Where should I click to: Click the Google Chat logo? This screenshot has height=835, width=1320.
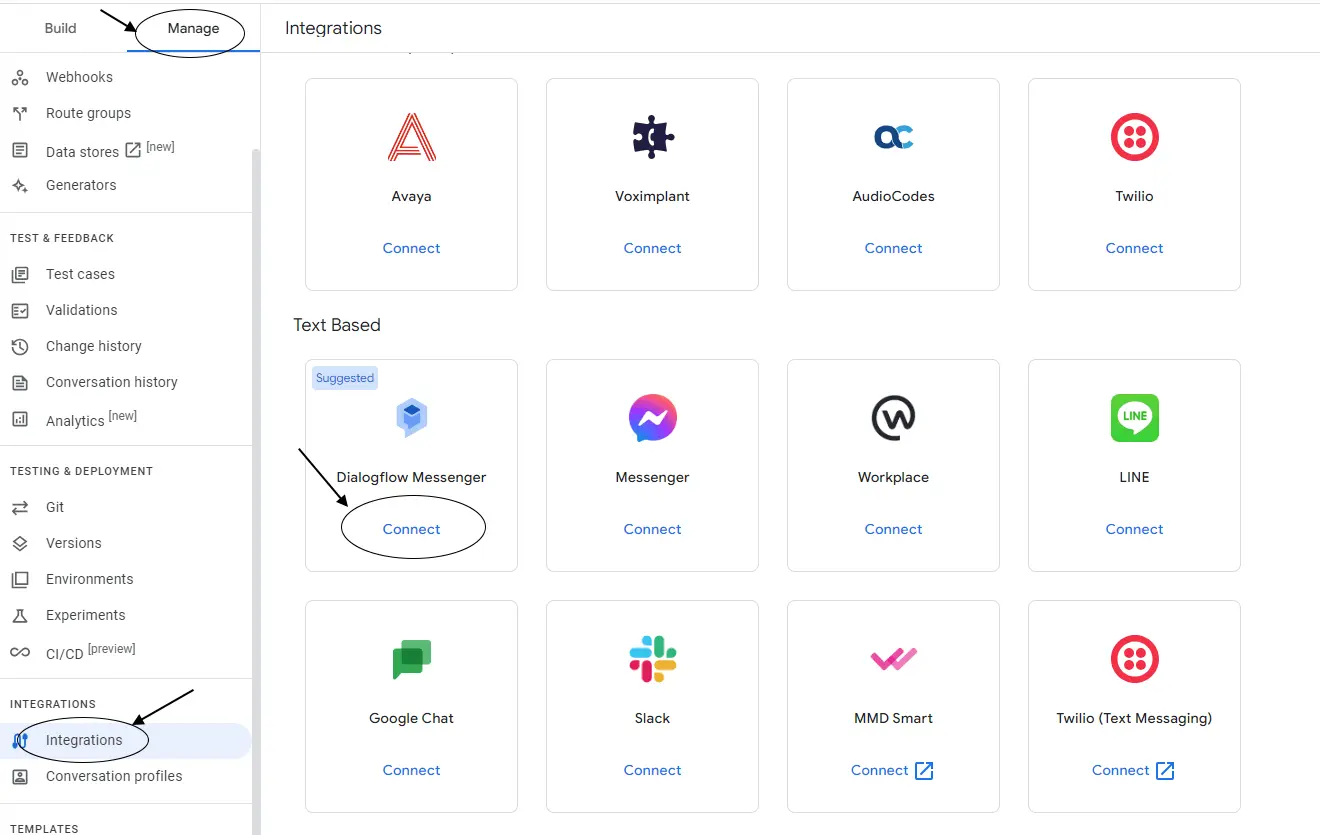411,659
